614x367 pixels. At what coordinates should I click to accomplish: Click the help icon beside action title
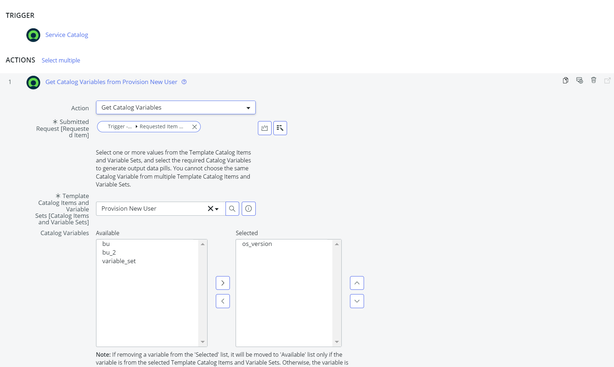[x=184, y=82]
